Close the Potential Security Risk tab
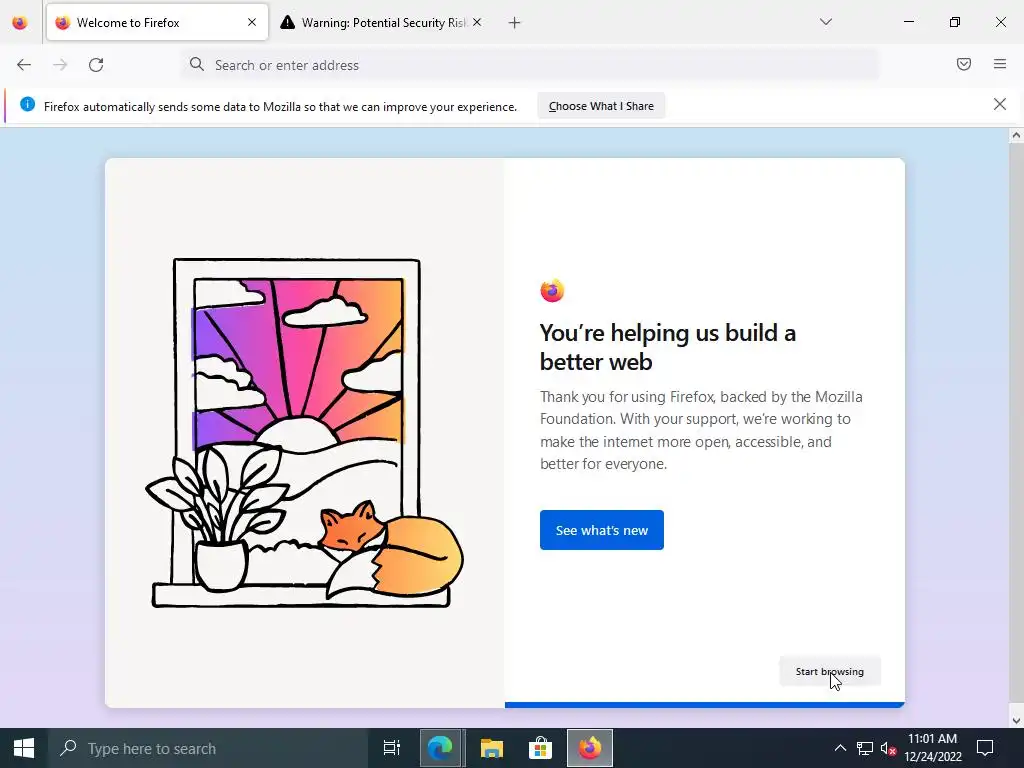This screenshot has height=768, width=1024. tap(477, 22)
